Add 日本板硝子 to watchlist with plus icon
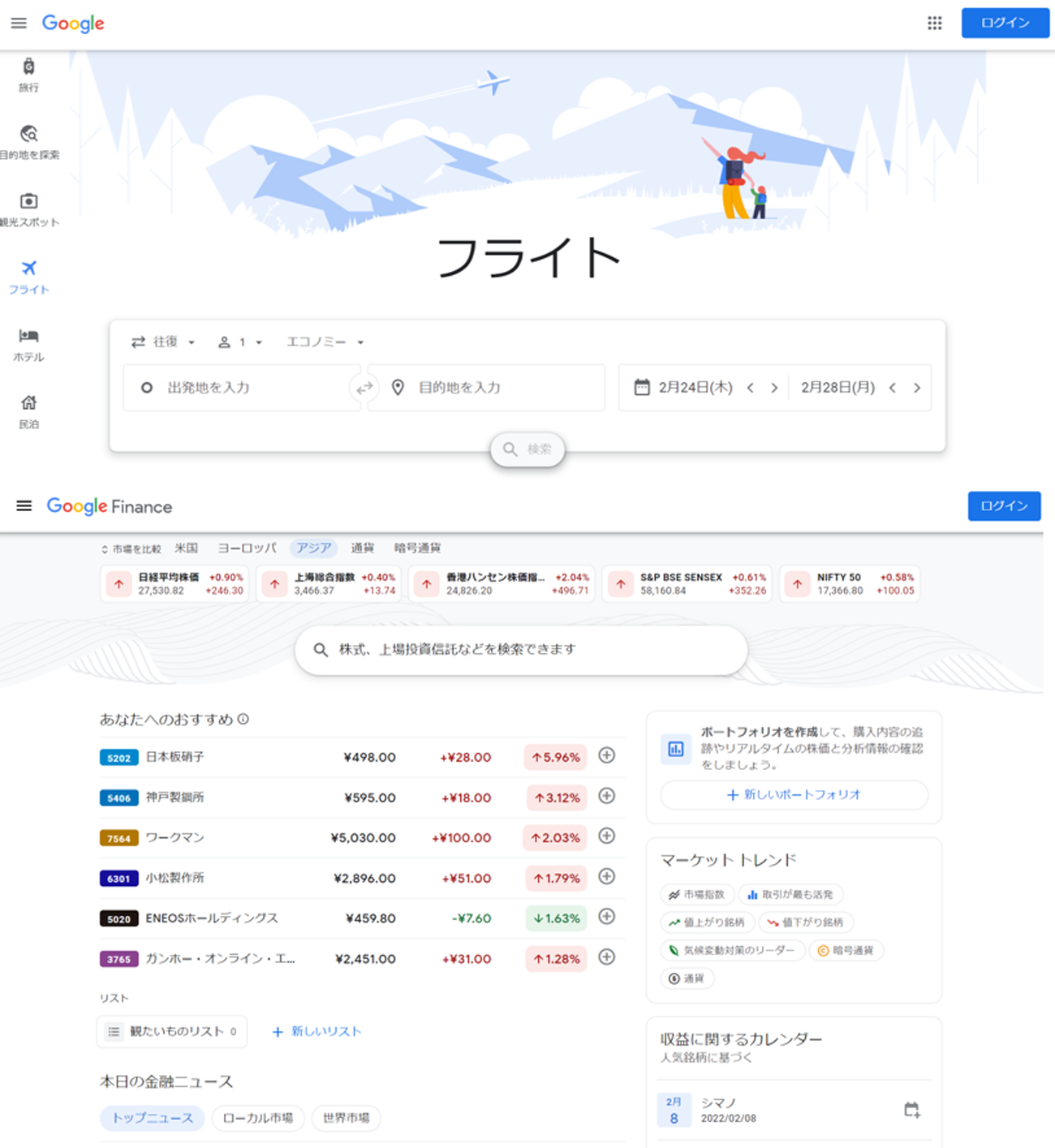Image resolution: width=1055 pixels, height=1148 pixels. 606,756
